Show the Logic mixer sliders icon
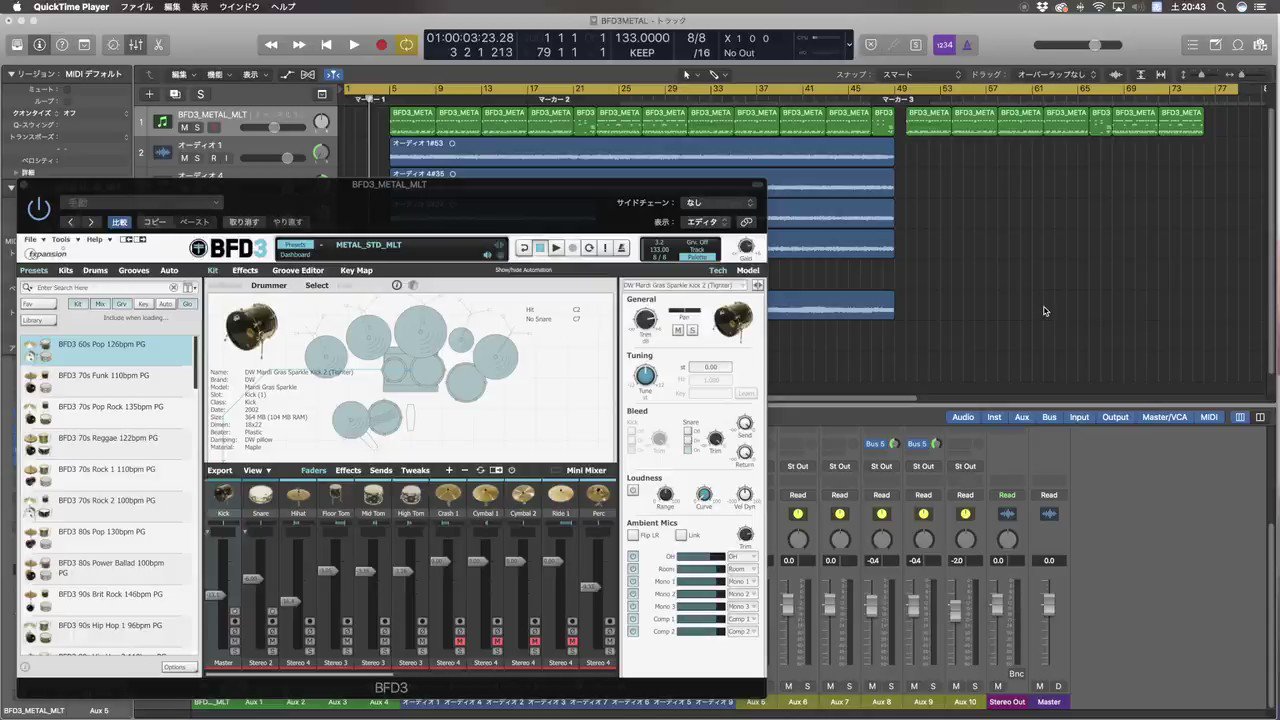Image resolution: width=1280 pixels, height=720 pixels. click(x=135, y=45)
